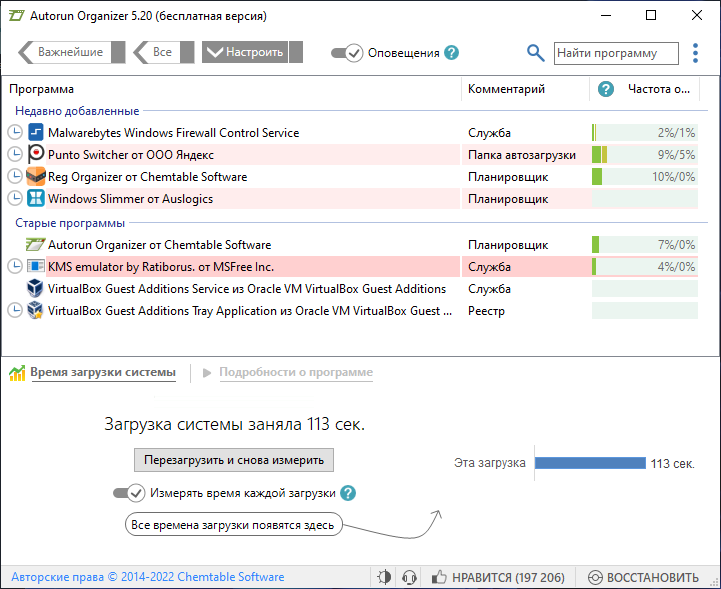Toggle the Оповещения notifications switch
The image size is (721, 589).
(347, 53)
